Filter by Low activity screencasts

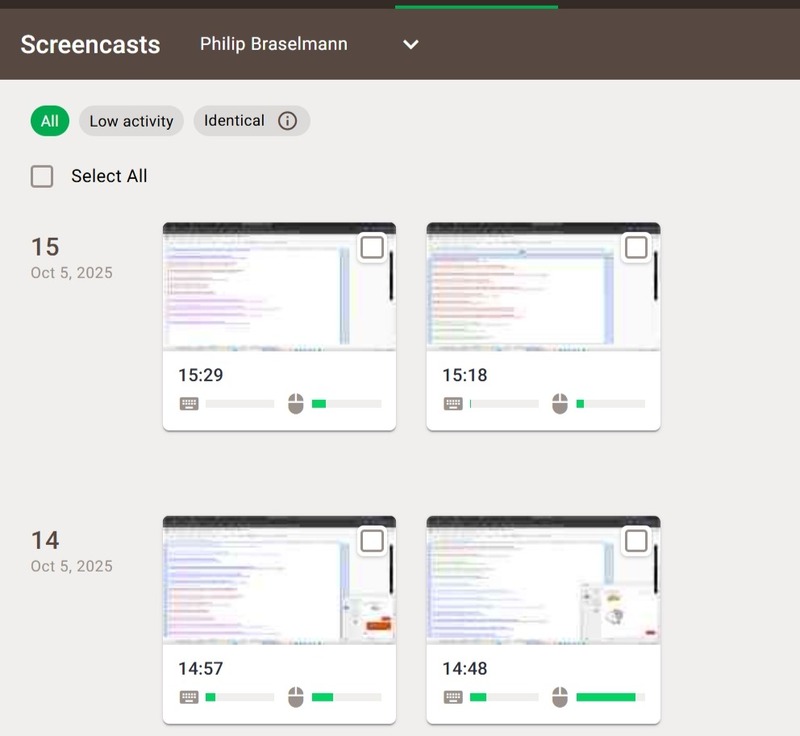click(131, 121)
